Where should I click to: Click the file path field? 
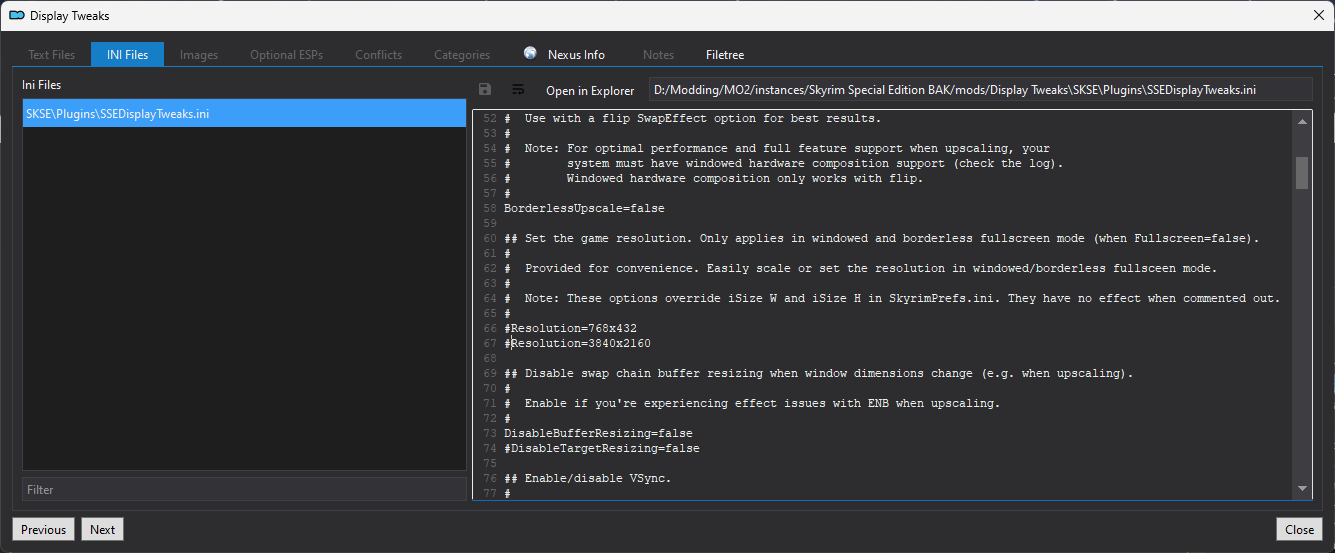pyautogui.click(x=980, y=89)
